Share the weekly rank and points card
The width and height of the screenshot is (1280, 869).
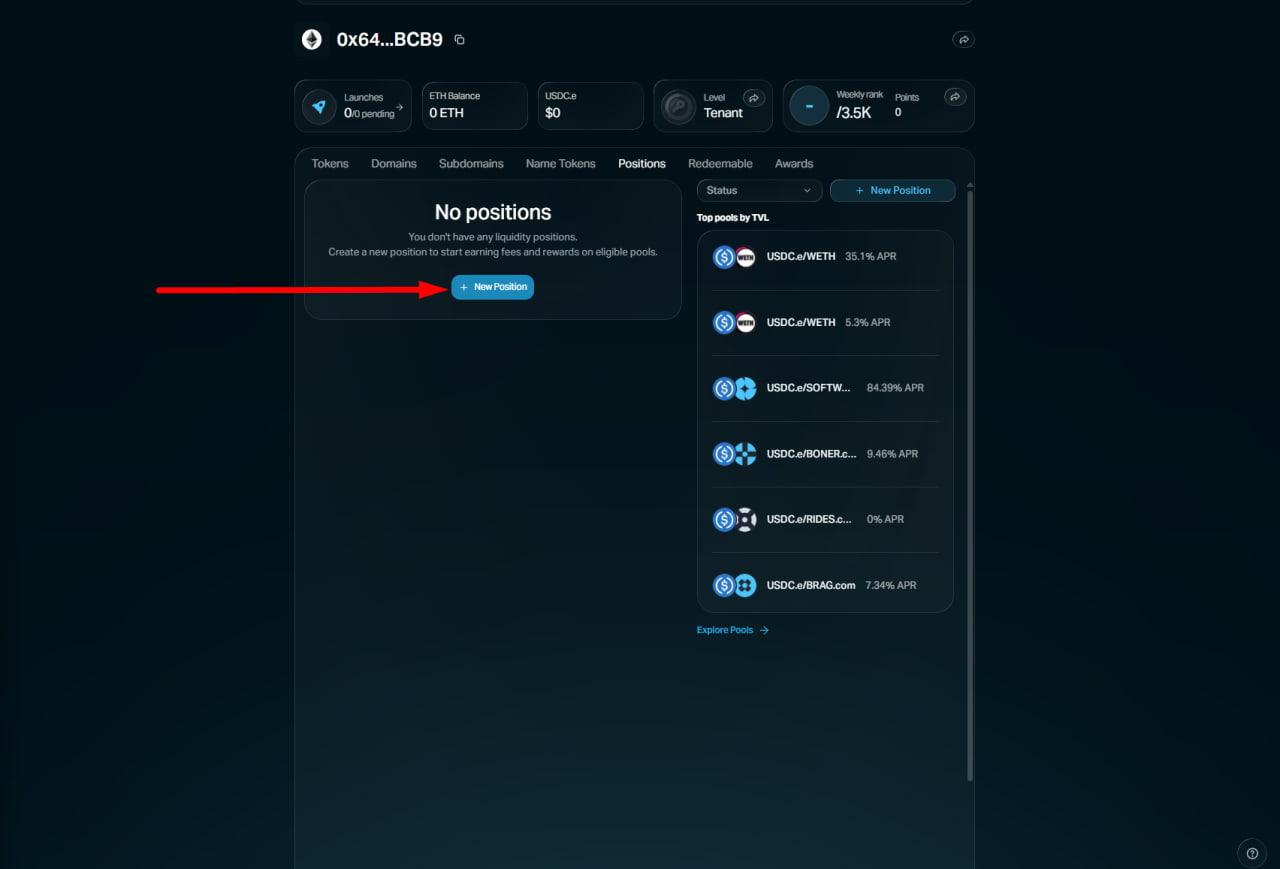[955, 97]
